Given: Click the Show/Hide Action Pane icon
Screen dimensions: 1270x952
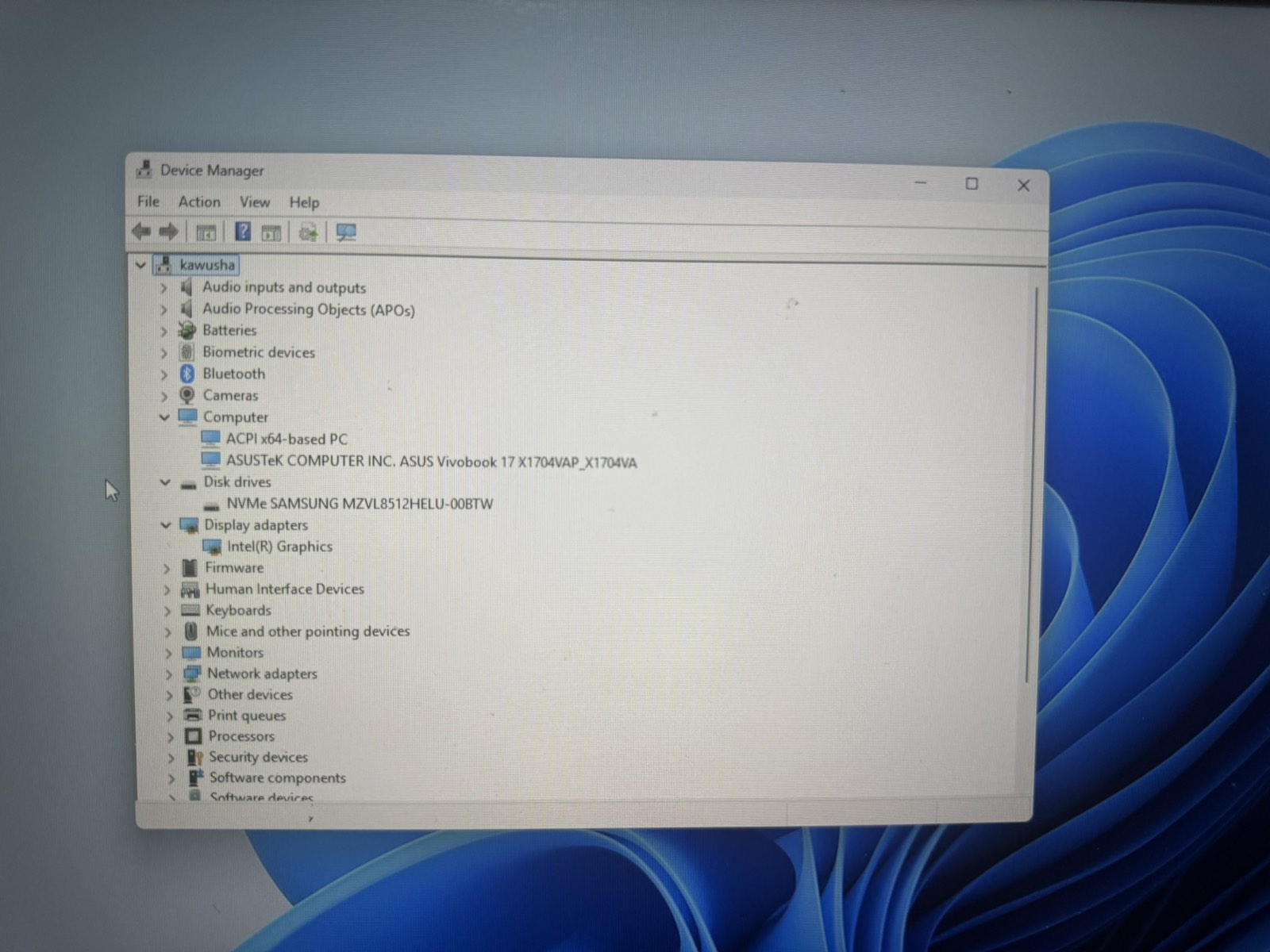Looking at the screenshot, I should pyautogui.click(x=271, y=232).
